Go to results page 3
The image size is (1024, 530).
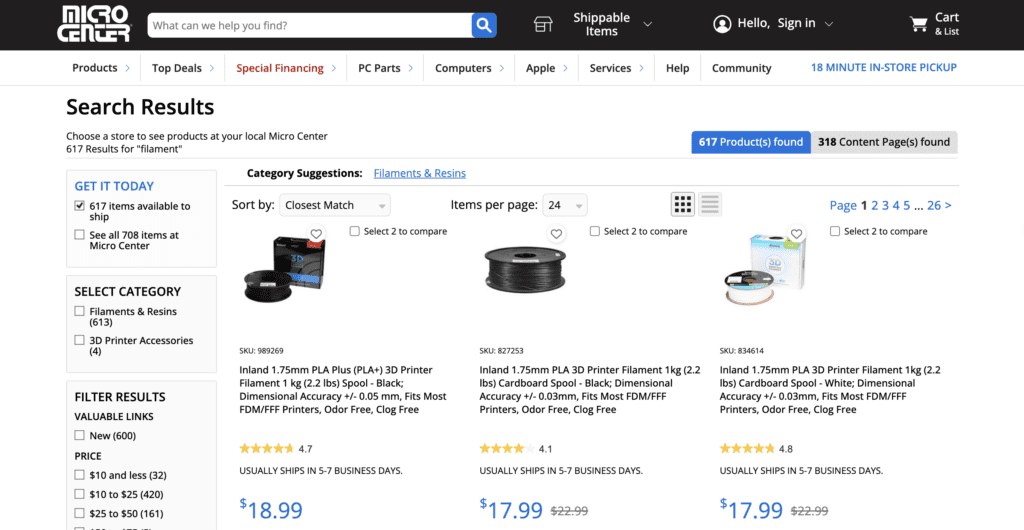(886, 206)
